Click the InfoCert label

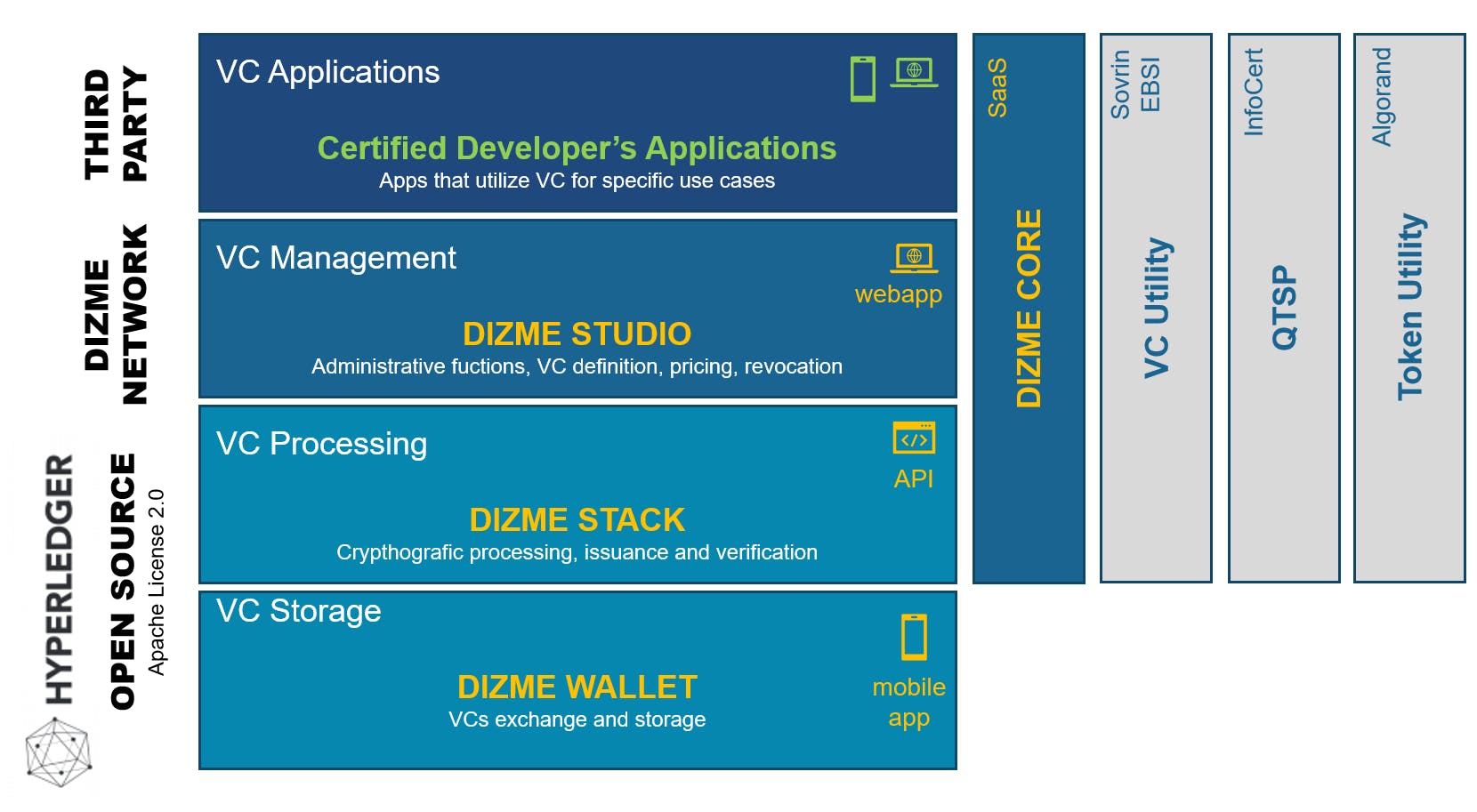pos(1254,92)
